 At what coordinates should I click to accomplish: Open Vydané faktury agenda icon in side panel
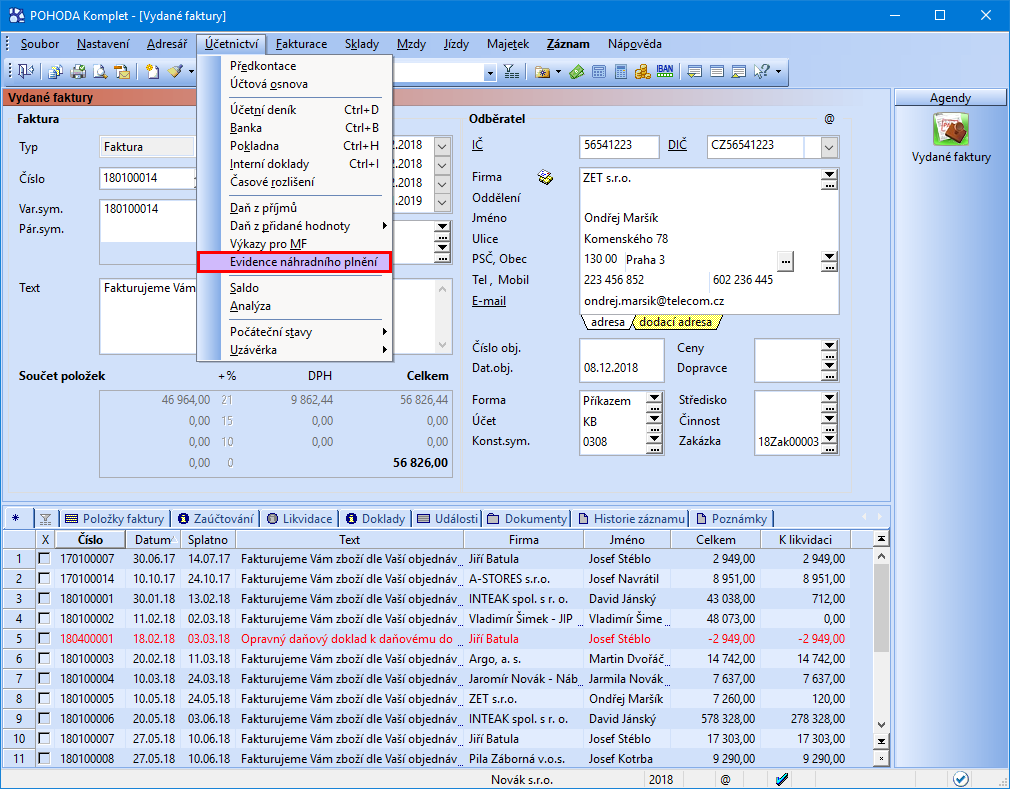click(951, 131)
